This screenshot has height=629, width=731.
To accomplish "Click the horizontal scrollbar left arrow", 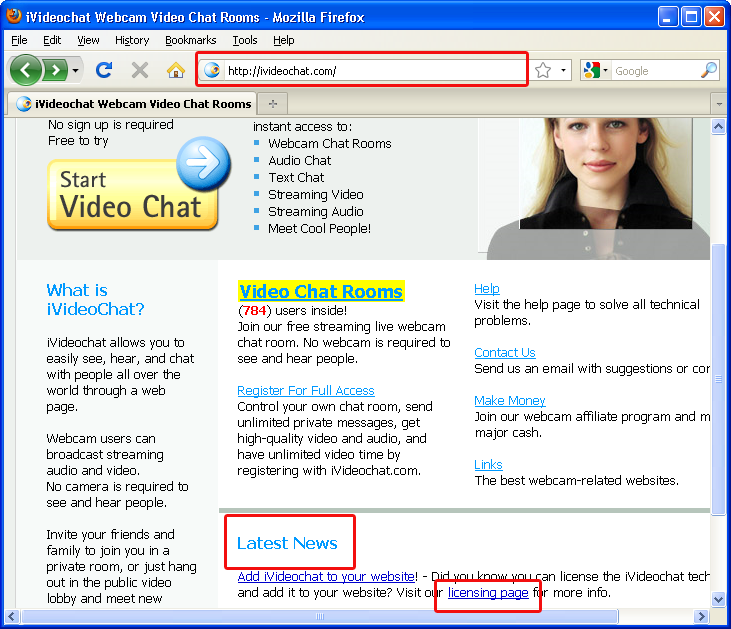I will pyautogui.click(x=12, y=616).
